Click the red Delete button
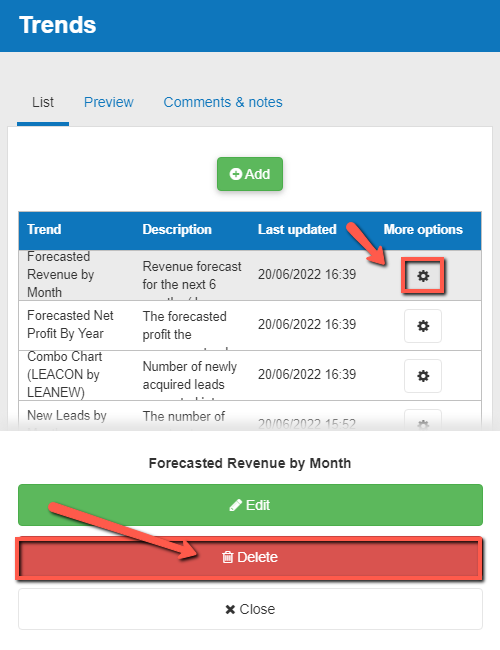Image resolution: width=500 pixels, height=650 pixels. pyautogui.click(x=250, y=557)
